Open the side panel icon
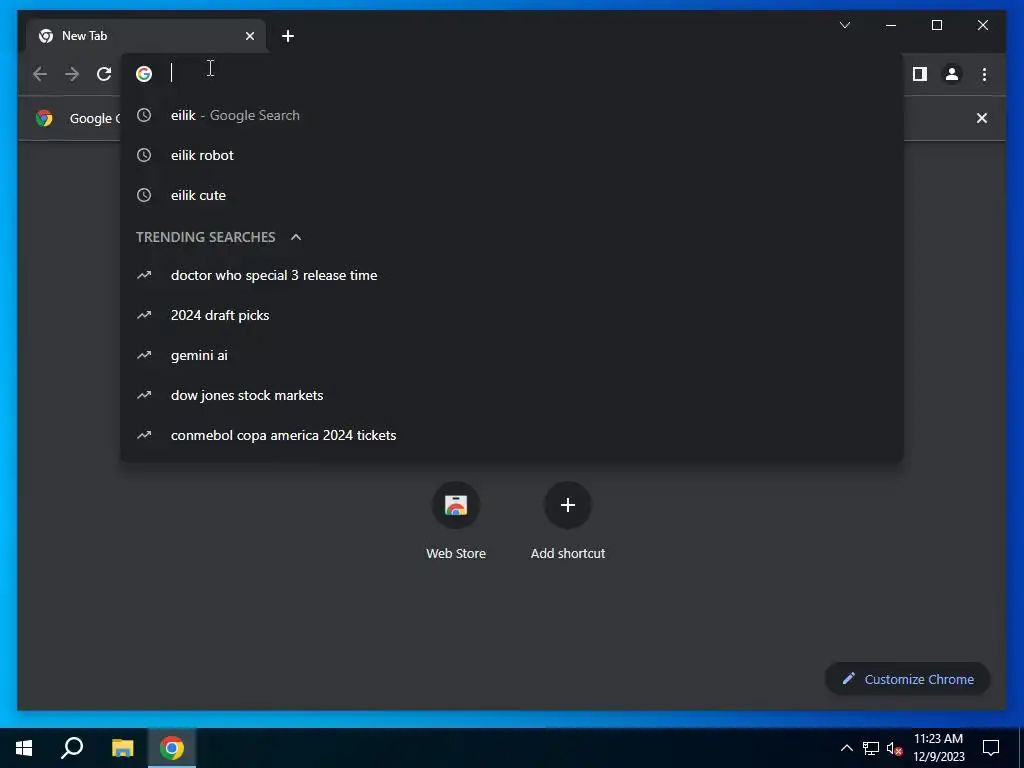 click(x=920, y=74)
